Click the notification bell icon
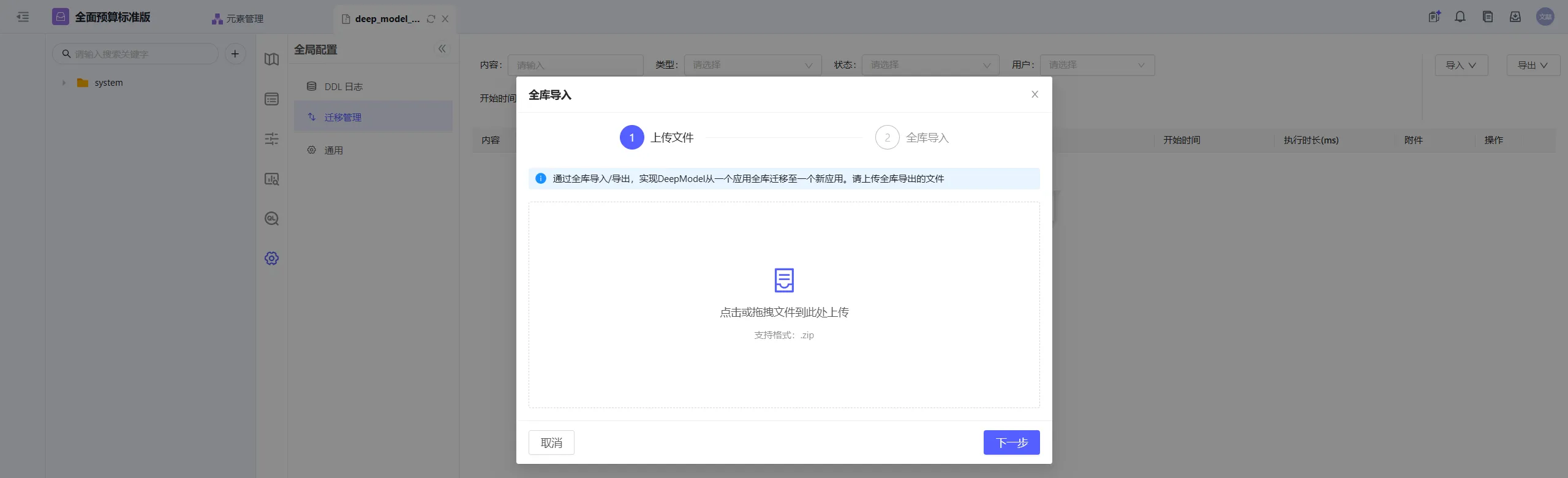 click(x=1460, y=17)
